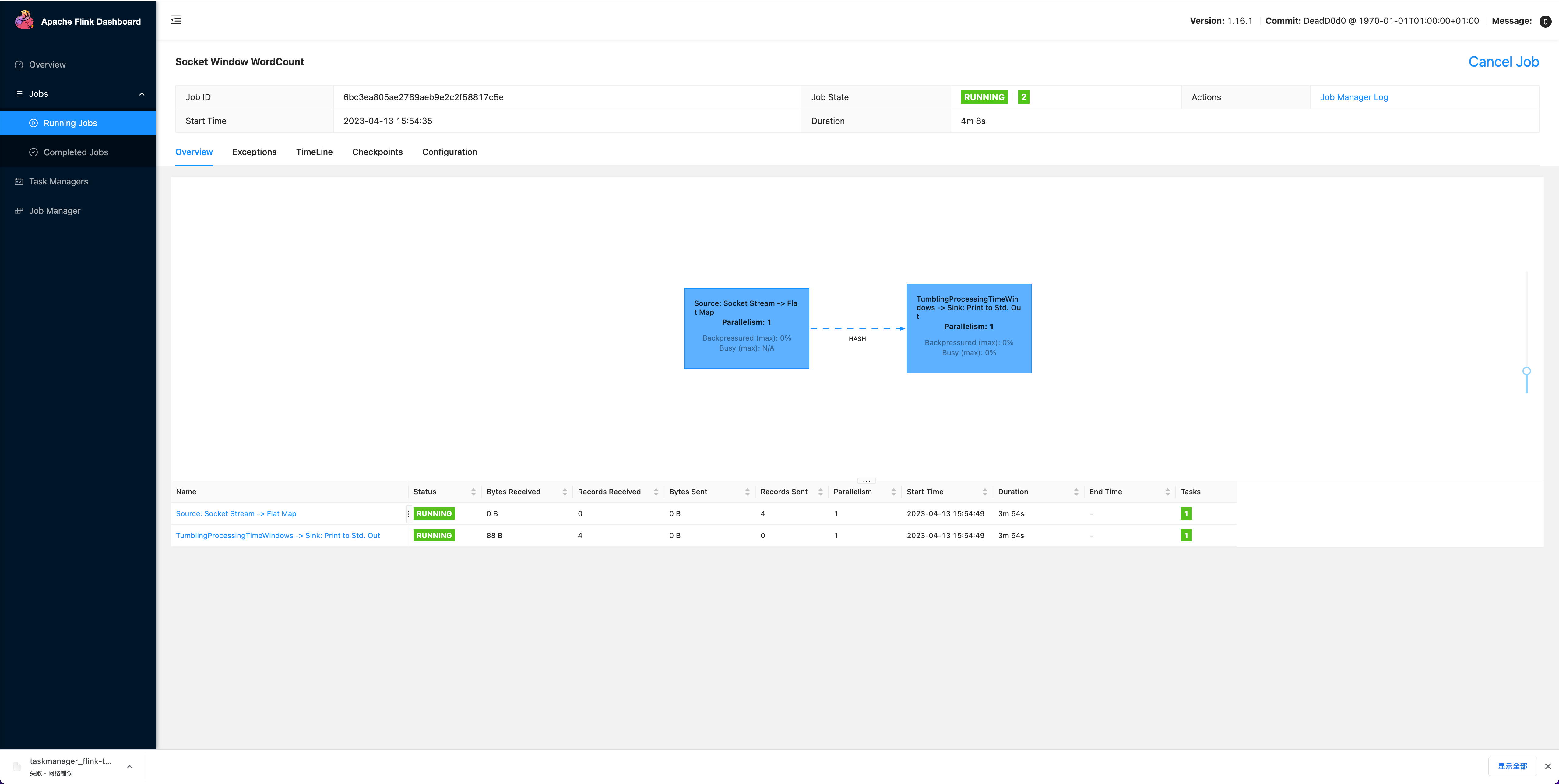Open TumblingProcessingTimeWindows -> Sink row link
Viewport: 1559px width, 784px height.
tap(278, 535)
